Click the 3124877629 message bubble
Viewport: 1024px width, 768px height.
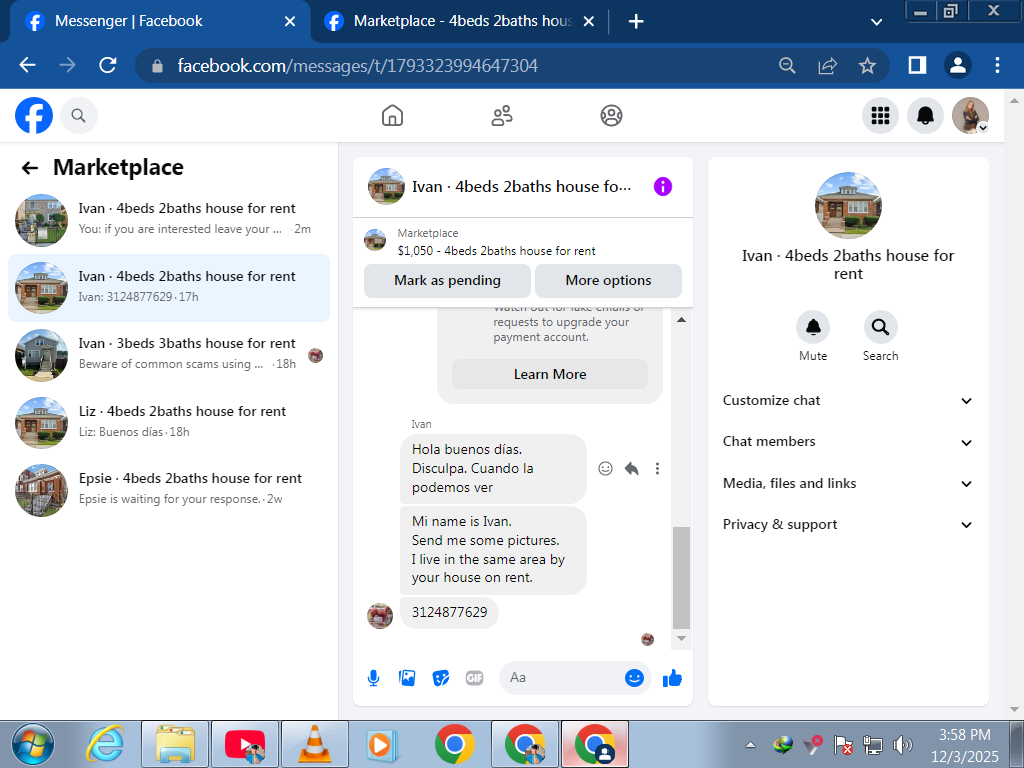pyautogui.click(x=449, y=613)
